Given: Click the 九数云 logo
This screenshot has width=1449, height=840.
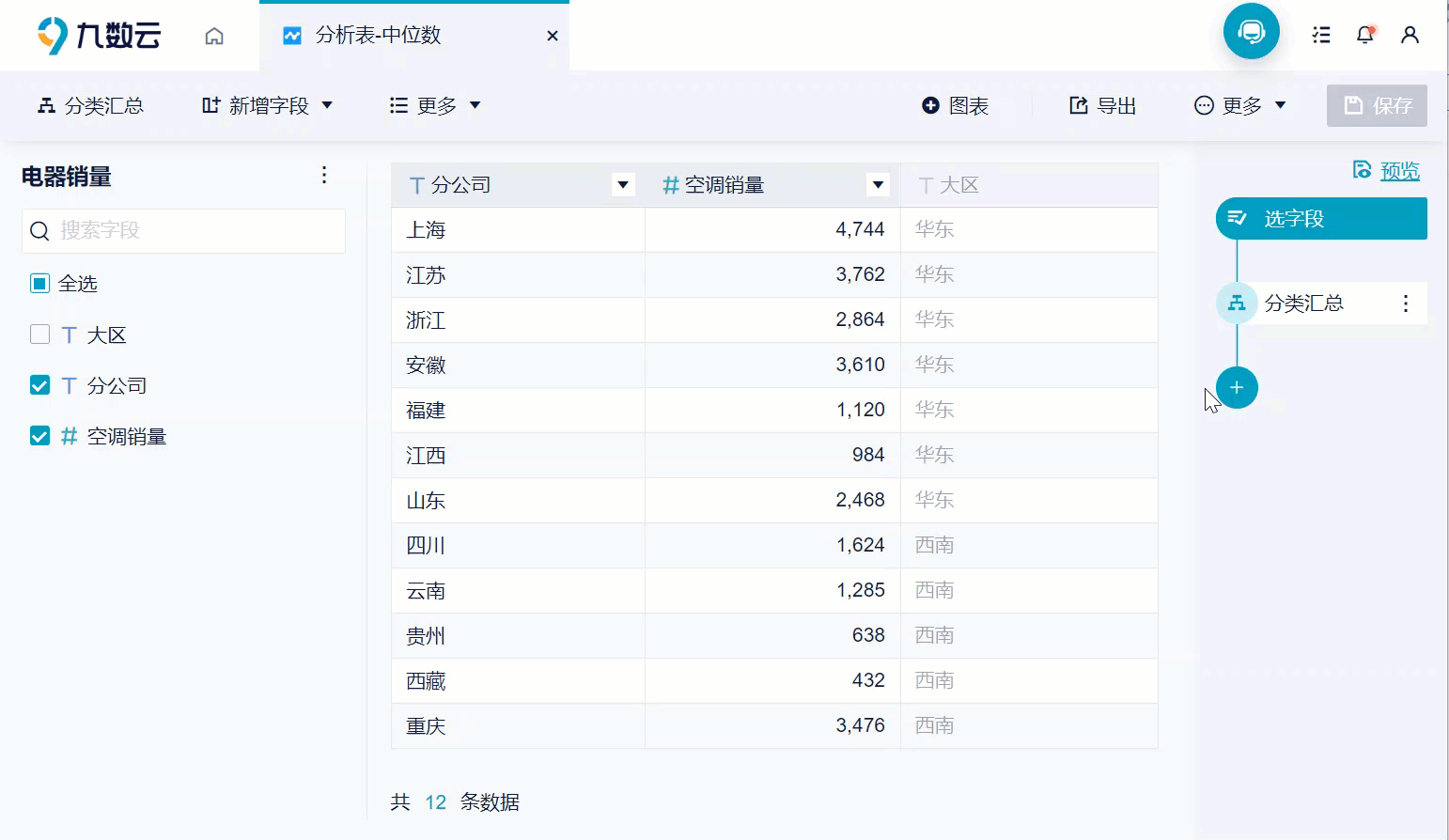Looking at the screenshot, I should point(98,34).
